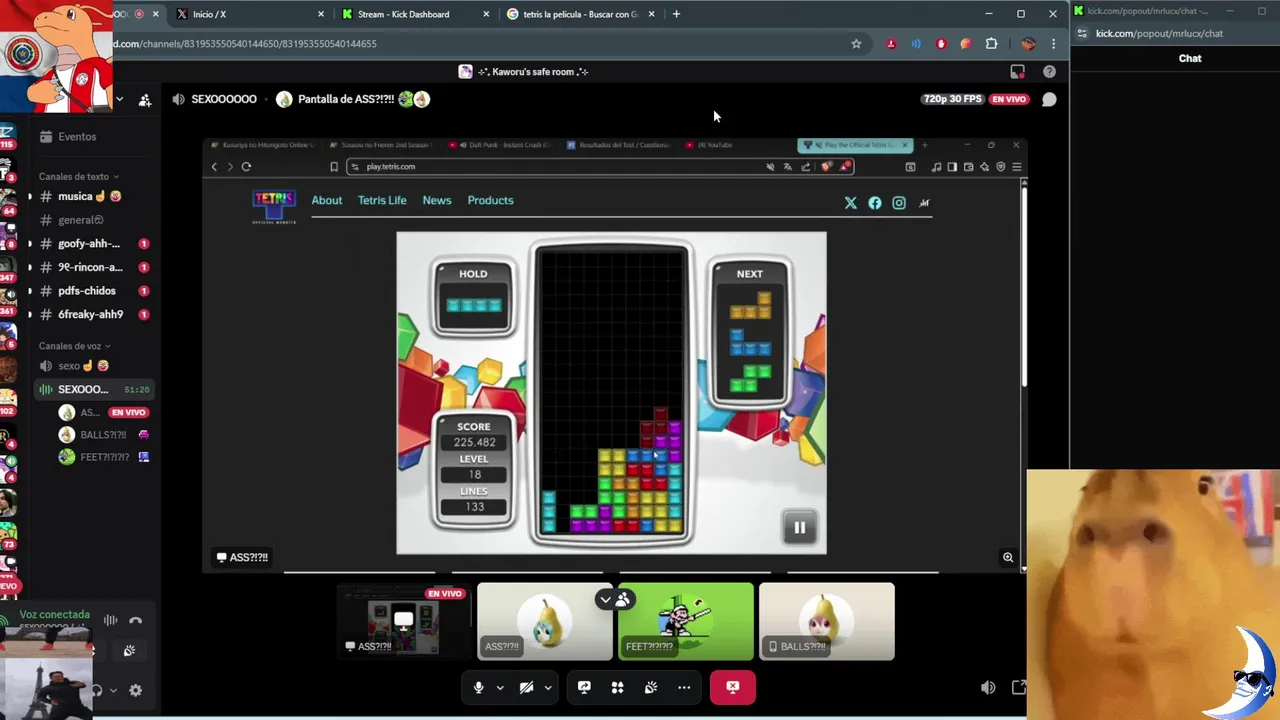
Task: Switch to Inicio / X browser tab
Action: (250, 14)
